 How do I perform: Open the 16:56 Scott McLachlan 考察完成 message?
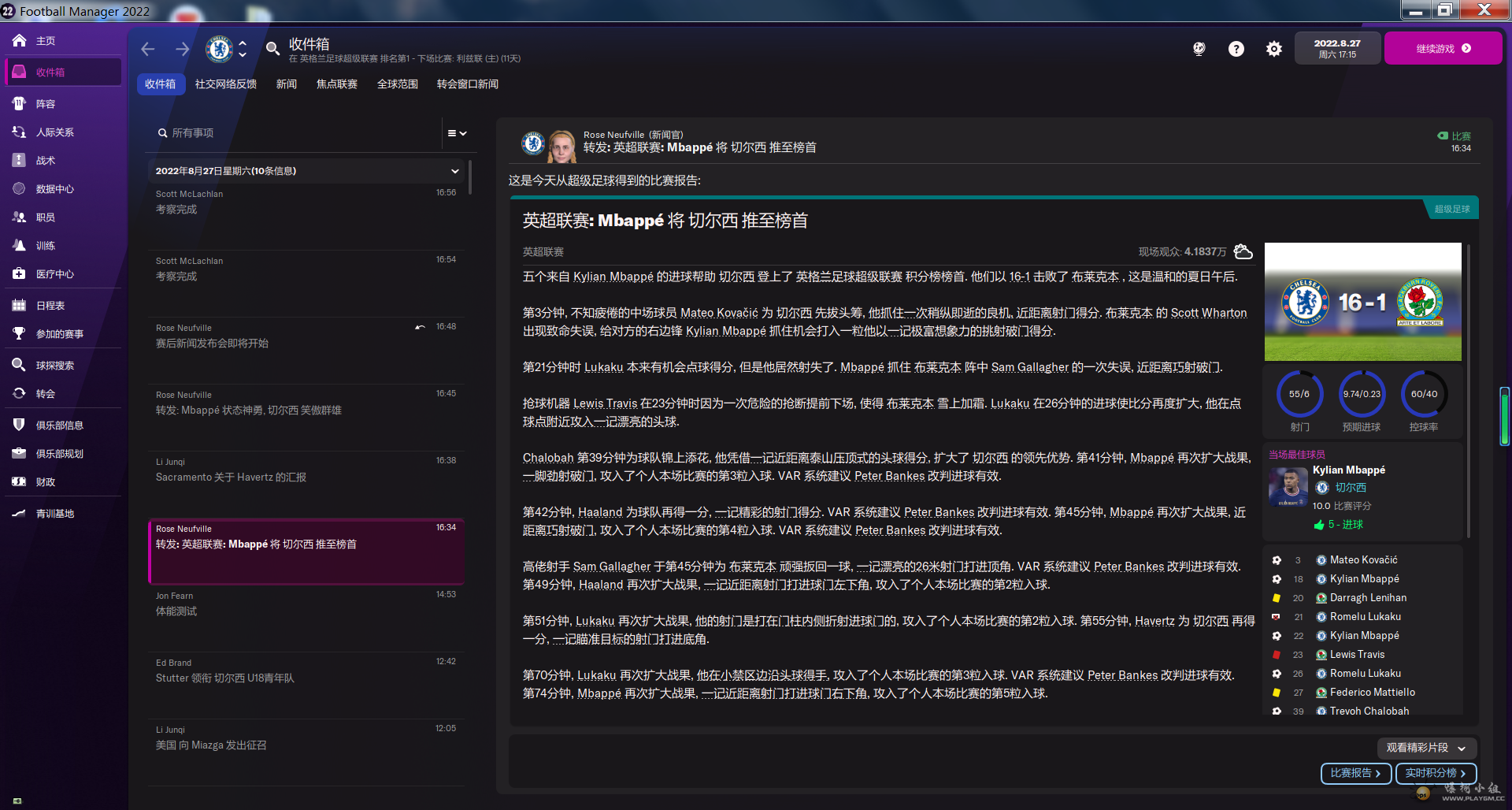click(306, 217)
